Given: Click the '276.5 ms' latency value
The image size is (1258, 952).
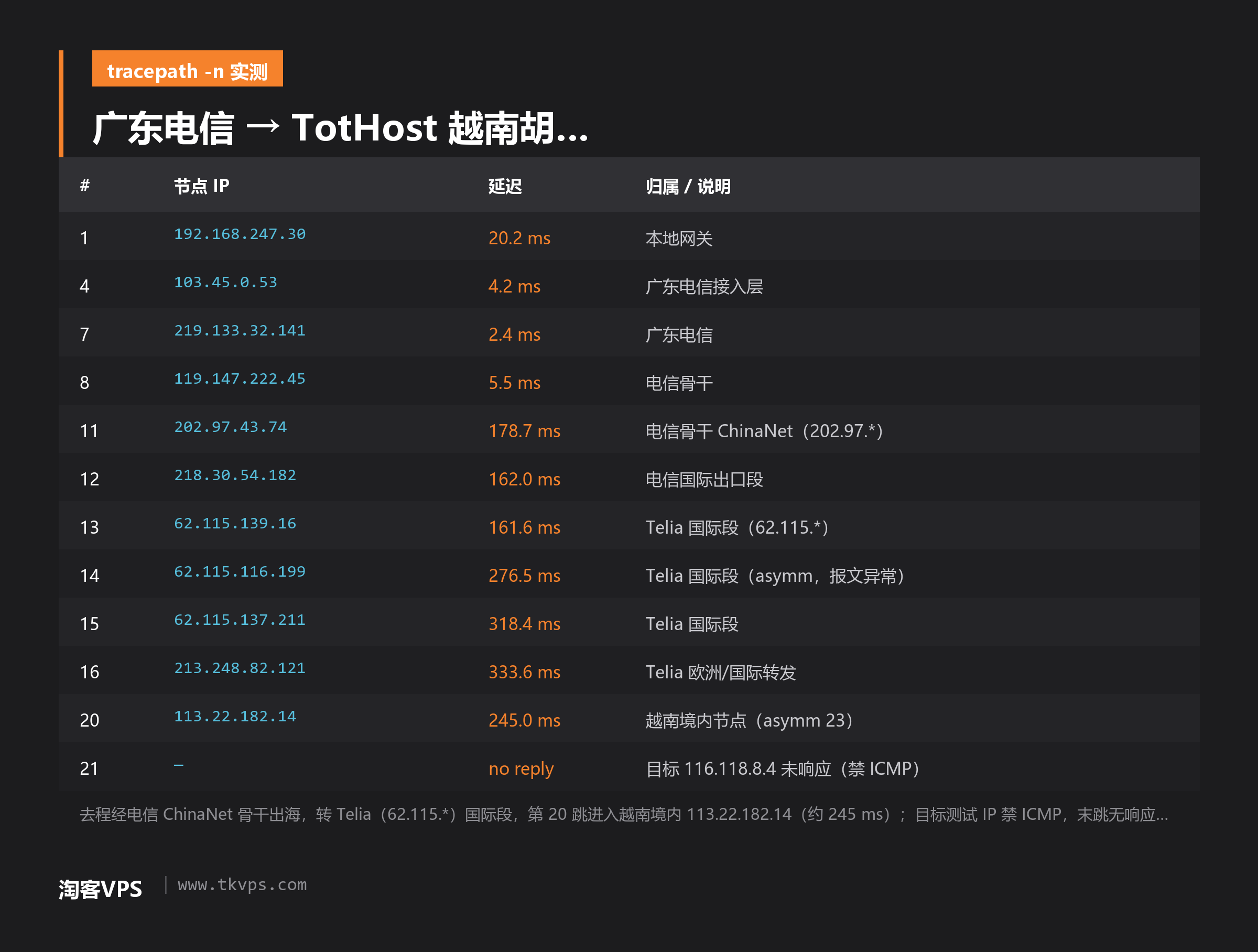Looking at the screenshot, I should pos(524,576).
